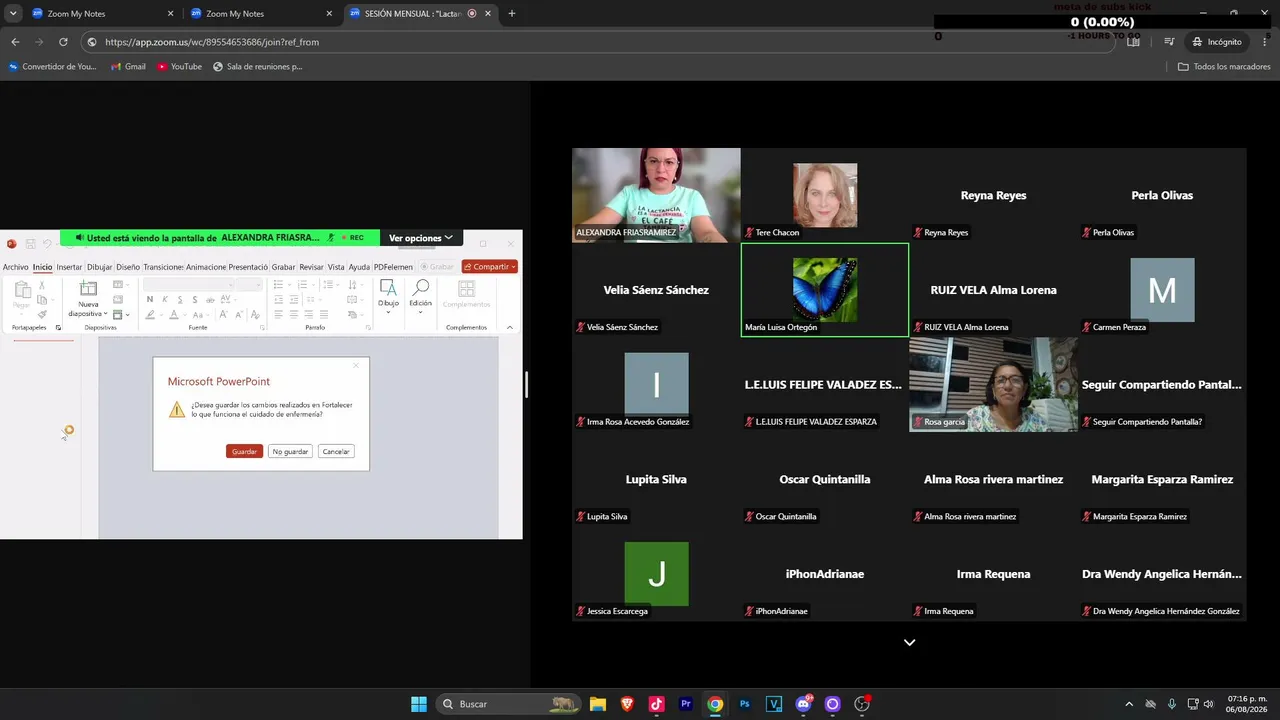Viewport: 1280px width, 720px height.
Task: Click the Complementos grid icon
Action: 467,287
